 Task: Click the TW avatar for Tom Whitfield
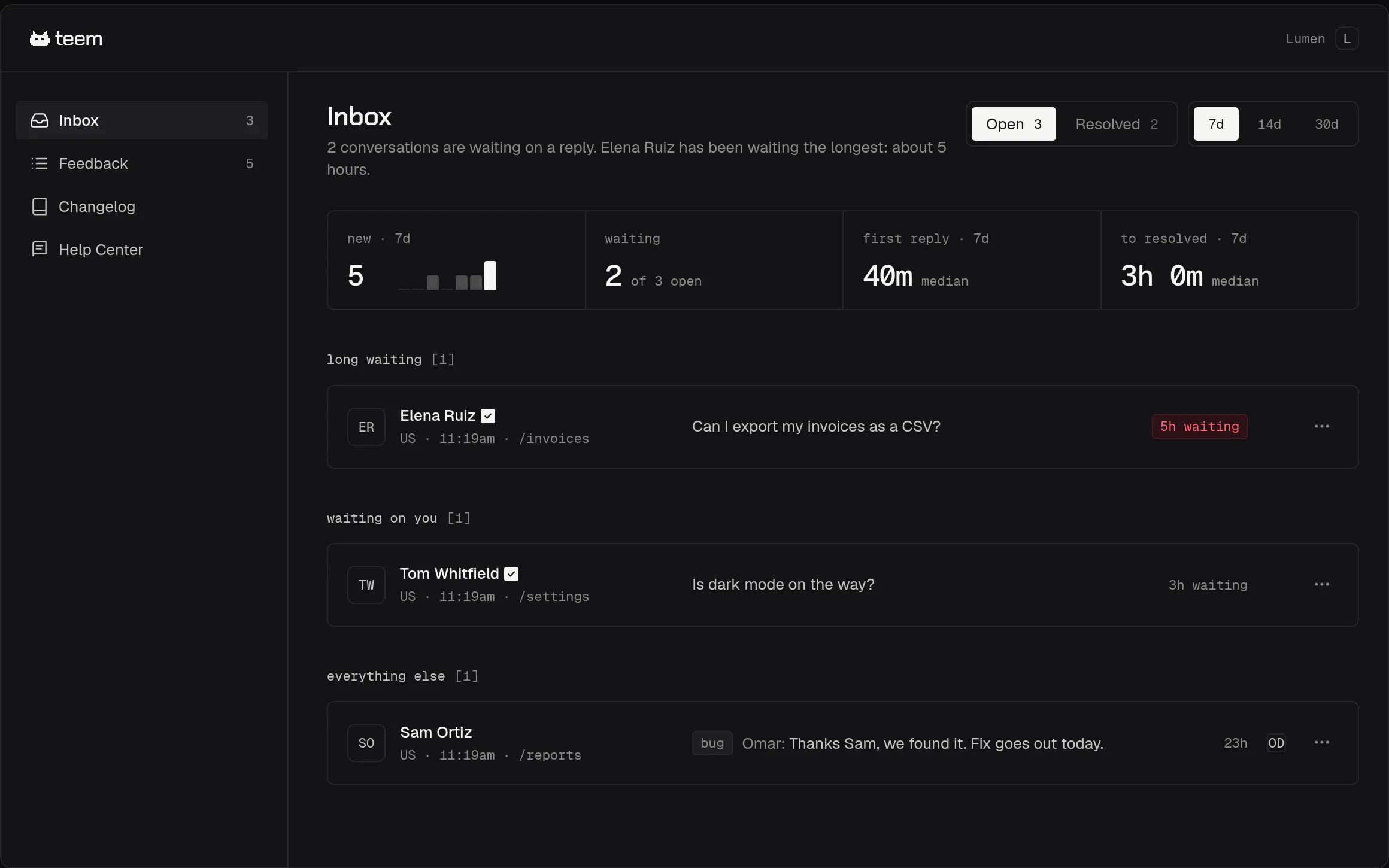(366, 585)
